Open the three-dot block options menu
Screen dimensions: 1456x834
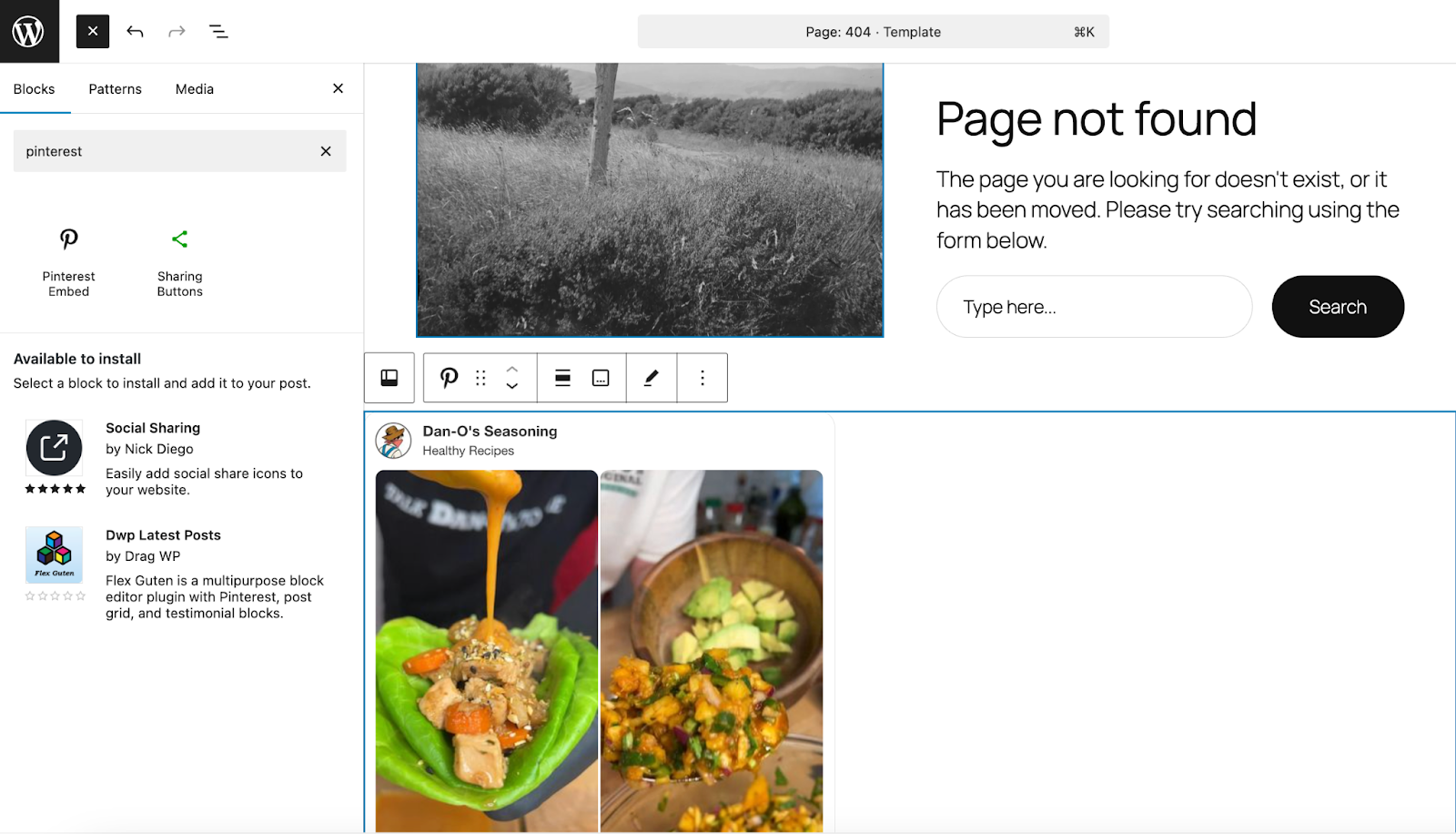[702, 377]
